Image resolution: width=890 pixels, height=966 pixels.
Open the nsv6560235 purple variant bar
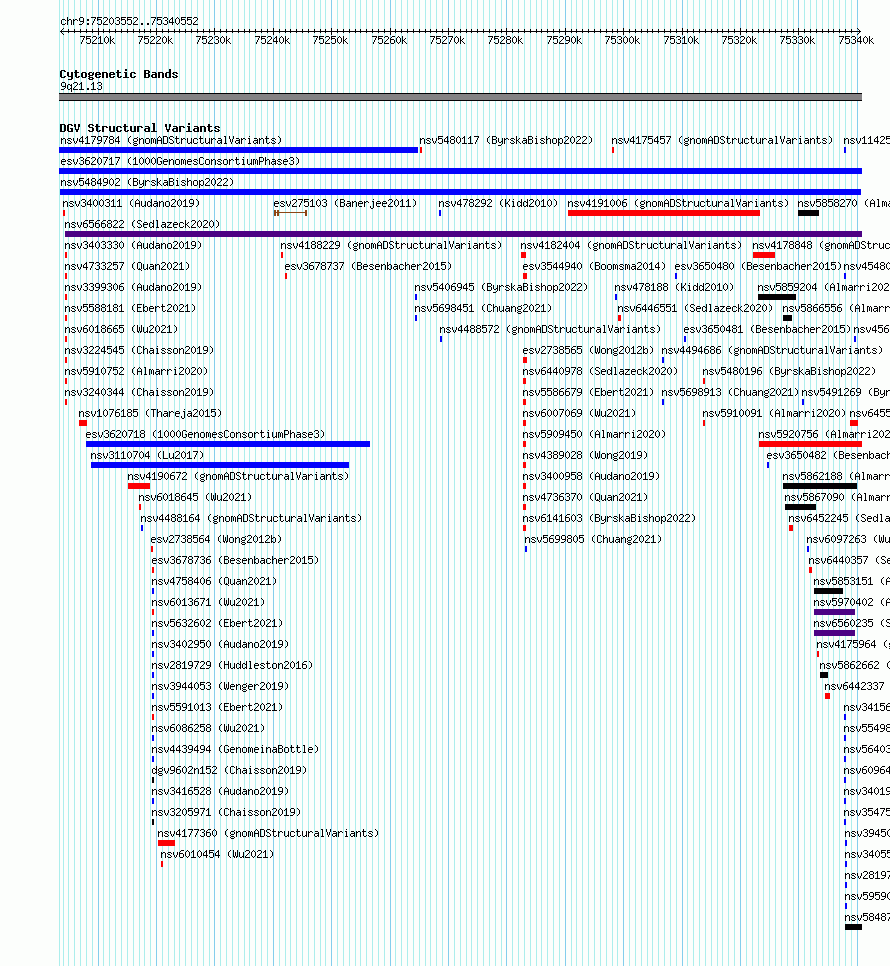pos(835,633)
